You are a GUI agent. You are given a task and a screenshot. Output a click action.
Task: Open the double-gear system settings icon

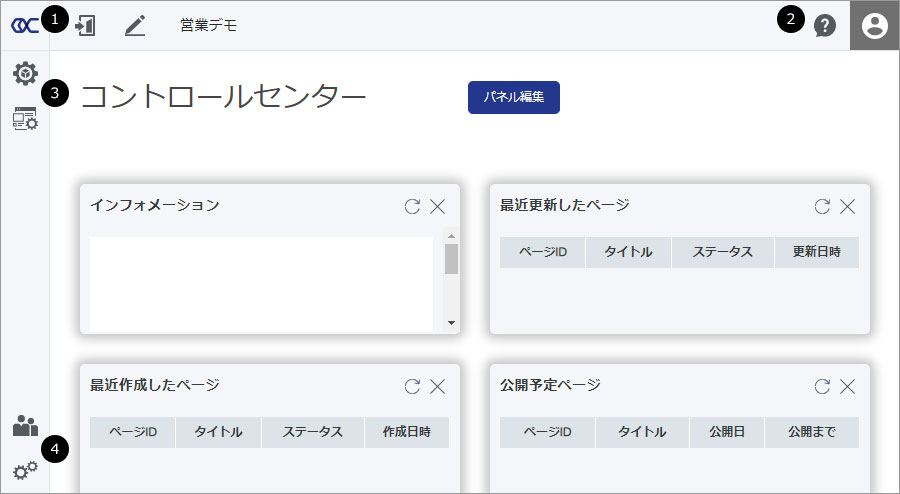(25, 469)
